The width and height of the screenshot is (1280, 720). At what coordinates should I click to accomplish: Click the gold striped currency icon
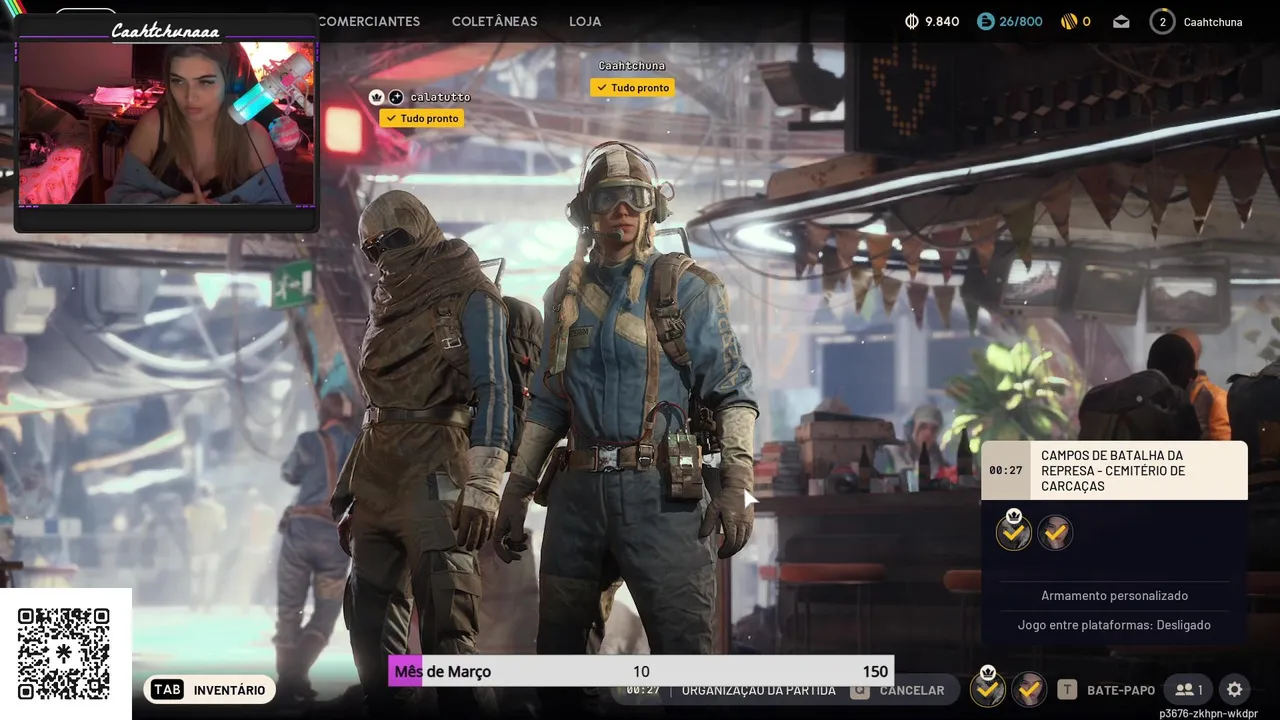(1069, 21)
